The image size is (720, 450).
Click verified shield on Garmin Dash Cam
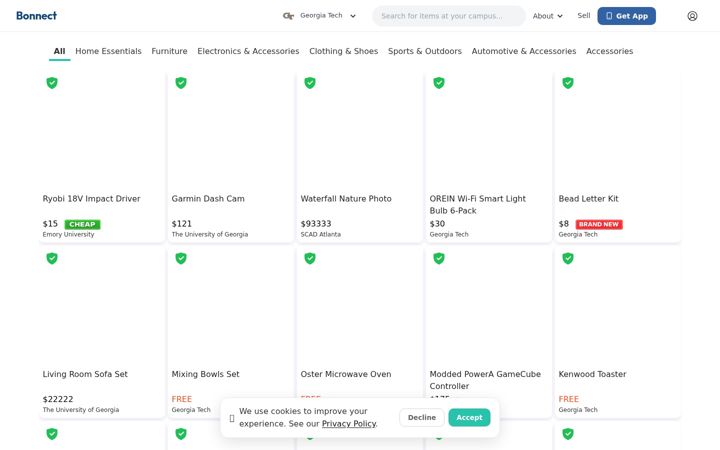[181, 83]
